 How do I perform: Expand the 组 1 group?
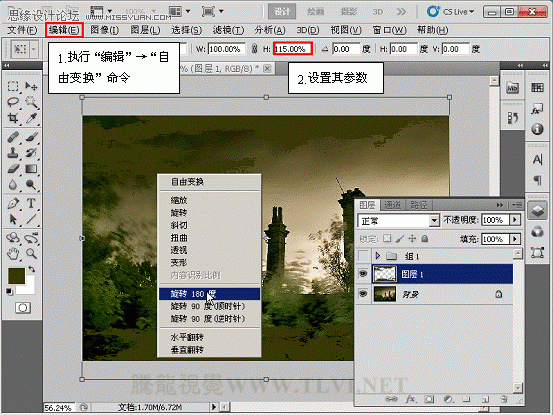(x=378, y=256)
